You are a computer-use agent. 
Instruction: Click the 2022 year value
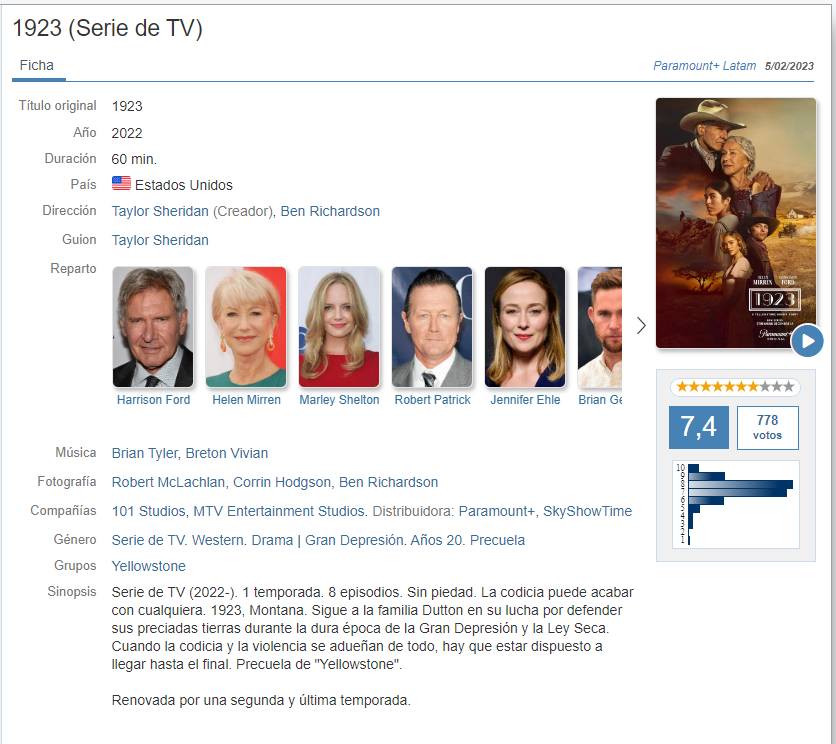coord(127,133)
